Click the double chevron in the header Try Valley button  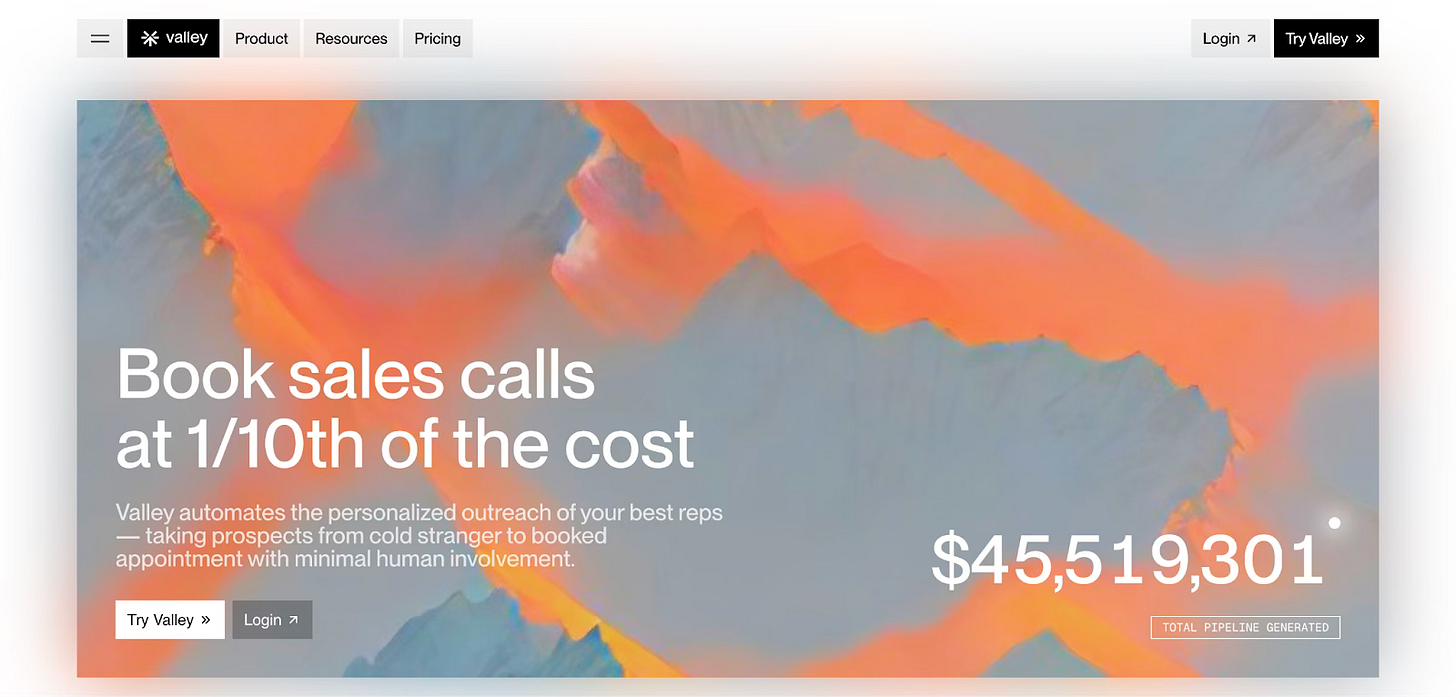(x=1360, y=39)
